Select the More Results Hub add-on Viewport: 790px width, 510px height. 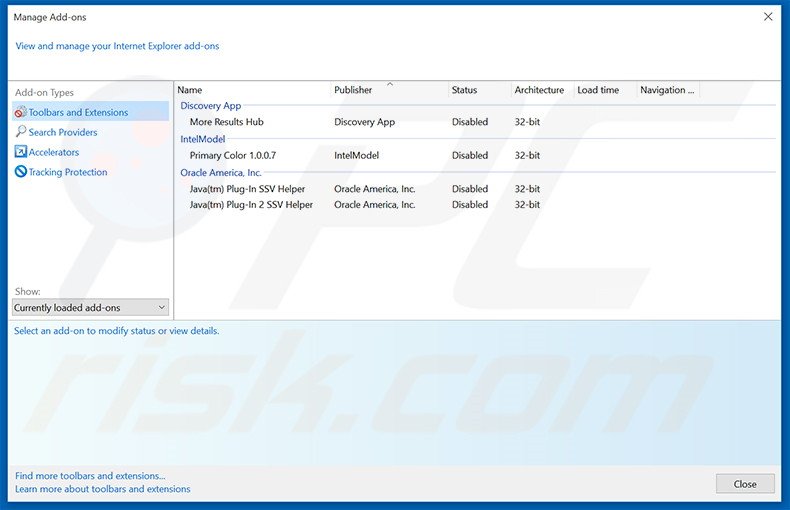[x=226, y=122]
